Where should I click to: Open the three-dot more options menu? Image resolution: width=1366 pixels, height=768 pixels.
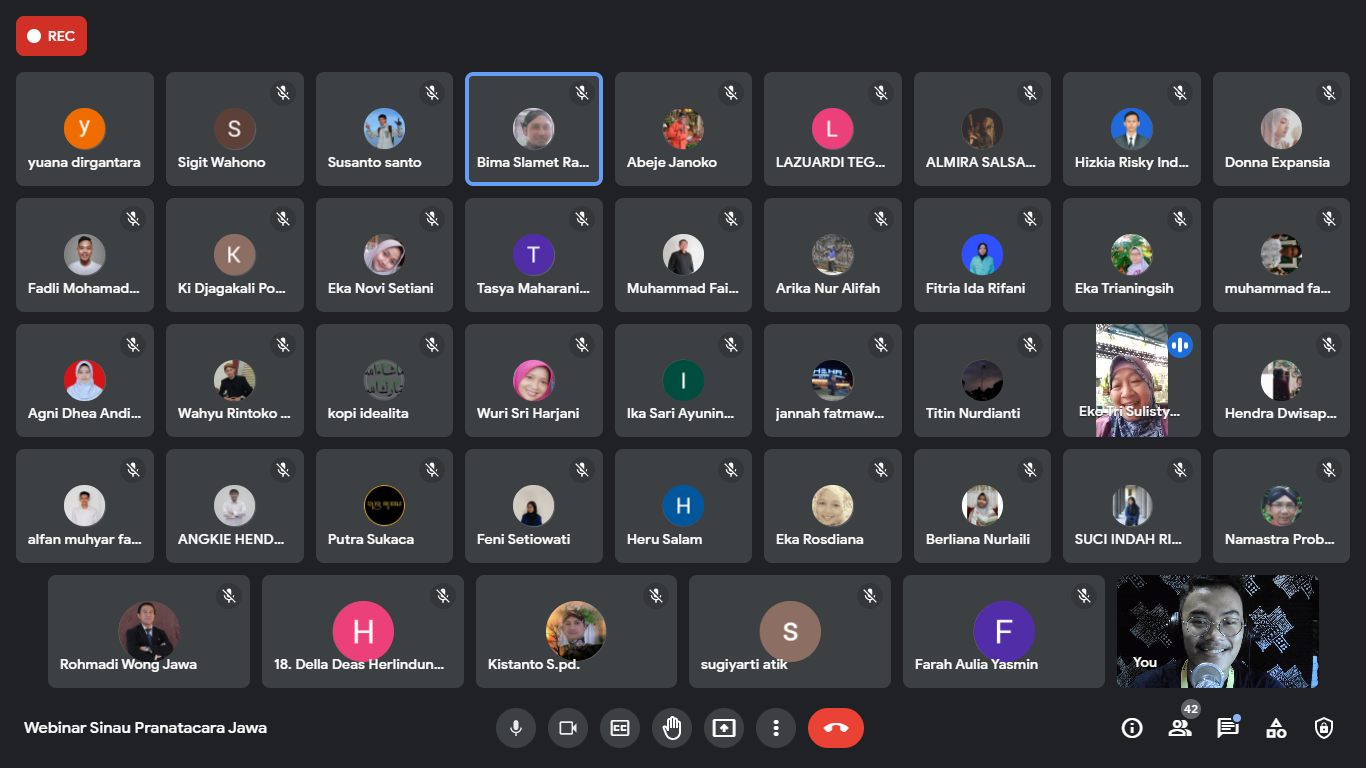pos(776,728)
